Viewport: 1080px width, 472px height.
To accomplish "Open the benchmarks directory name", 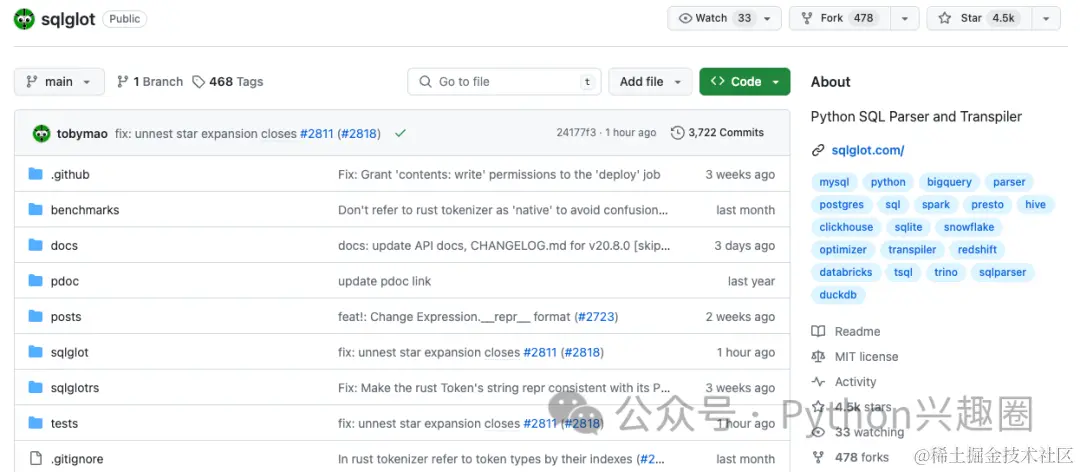I will tap(85, 210).
